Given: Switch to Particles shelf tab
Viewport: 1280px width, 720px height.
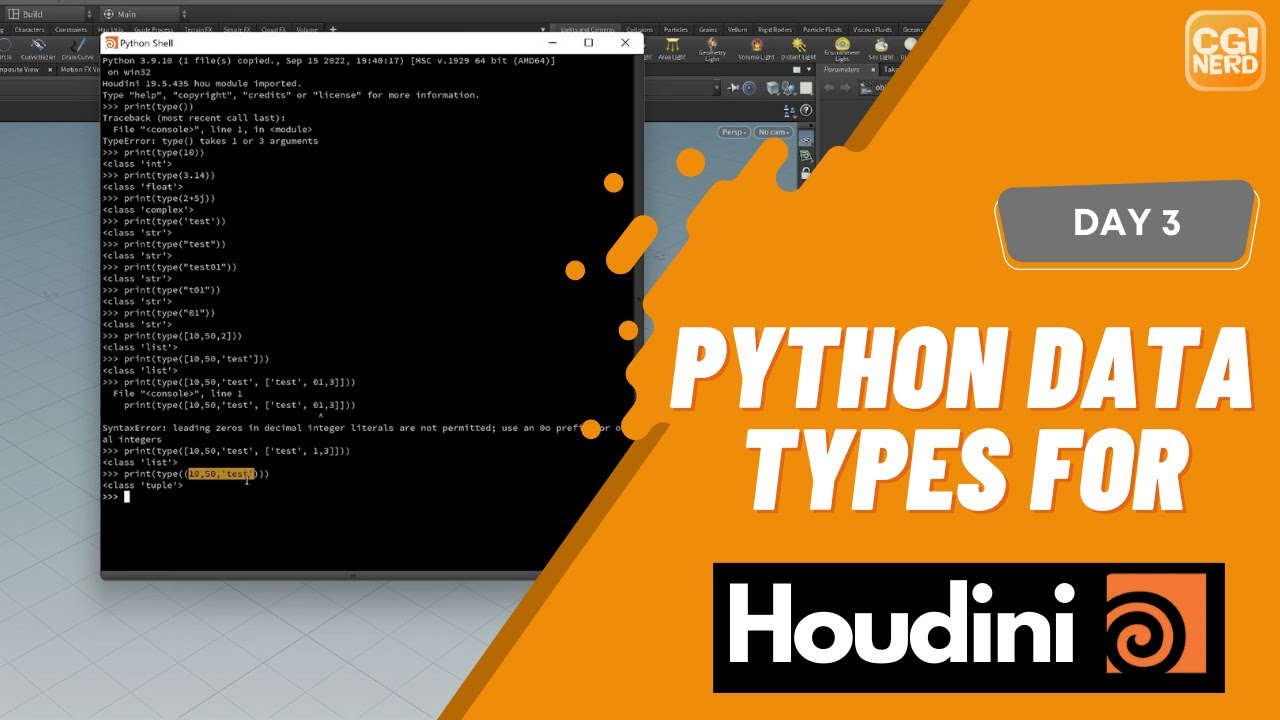Looking at the screenshot, I should tap(676, 30).
